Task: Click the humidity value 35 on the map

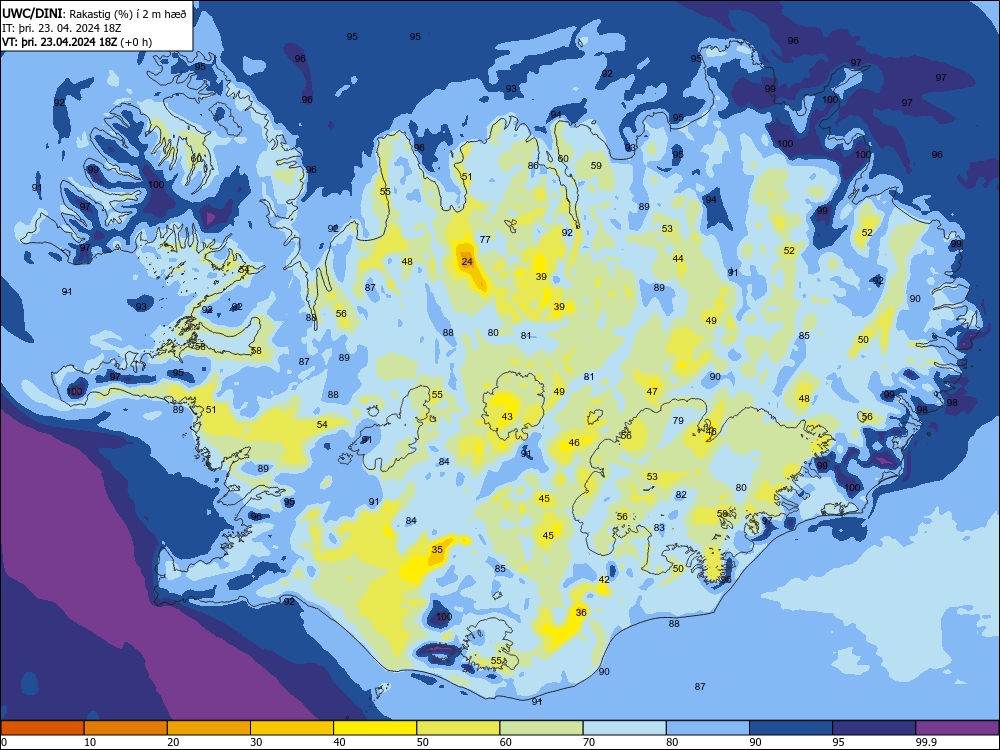Action: [437, 549]
